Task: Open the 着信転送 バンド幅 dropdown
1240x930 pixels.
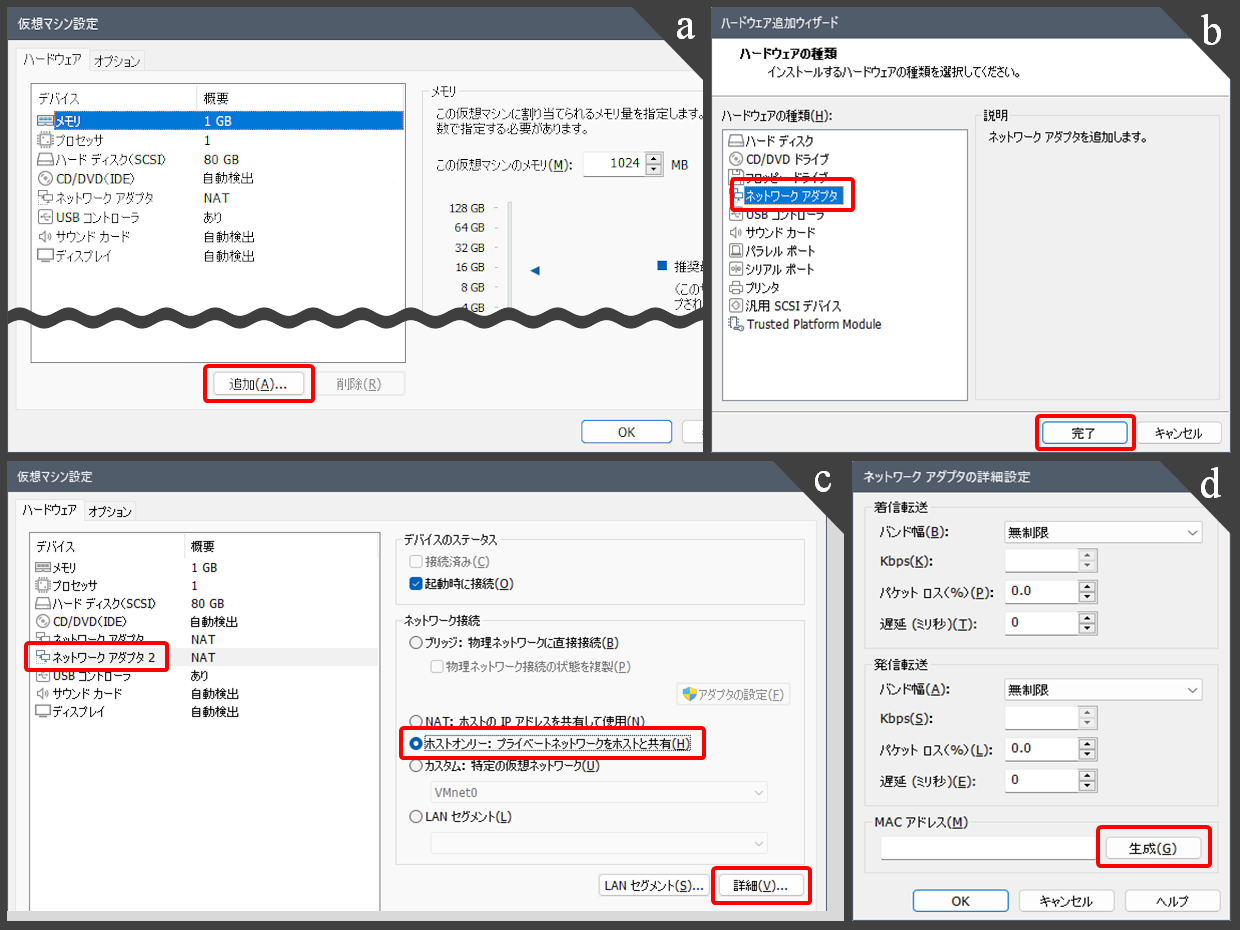Action: [x=1102, y=533]
